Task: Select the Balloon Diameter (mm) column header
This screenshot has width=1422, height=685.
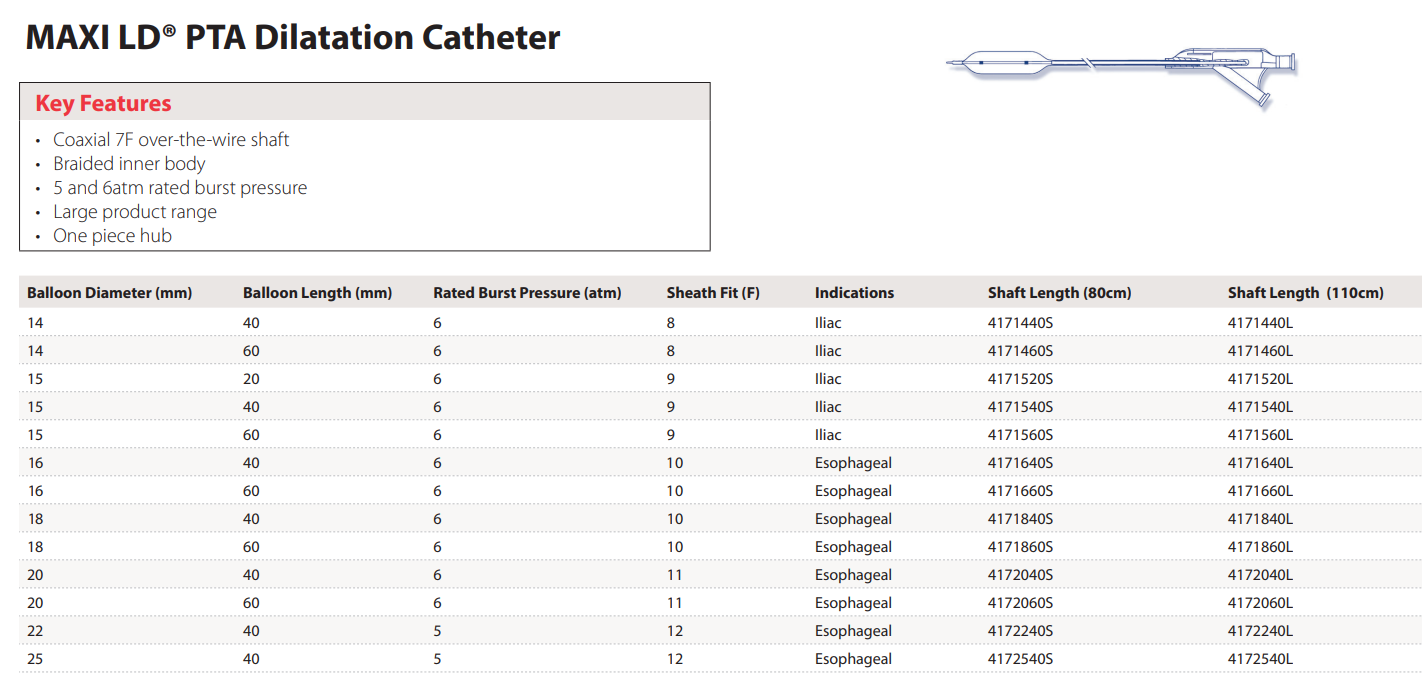Action: click(x=109, y=293)
